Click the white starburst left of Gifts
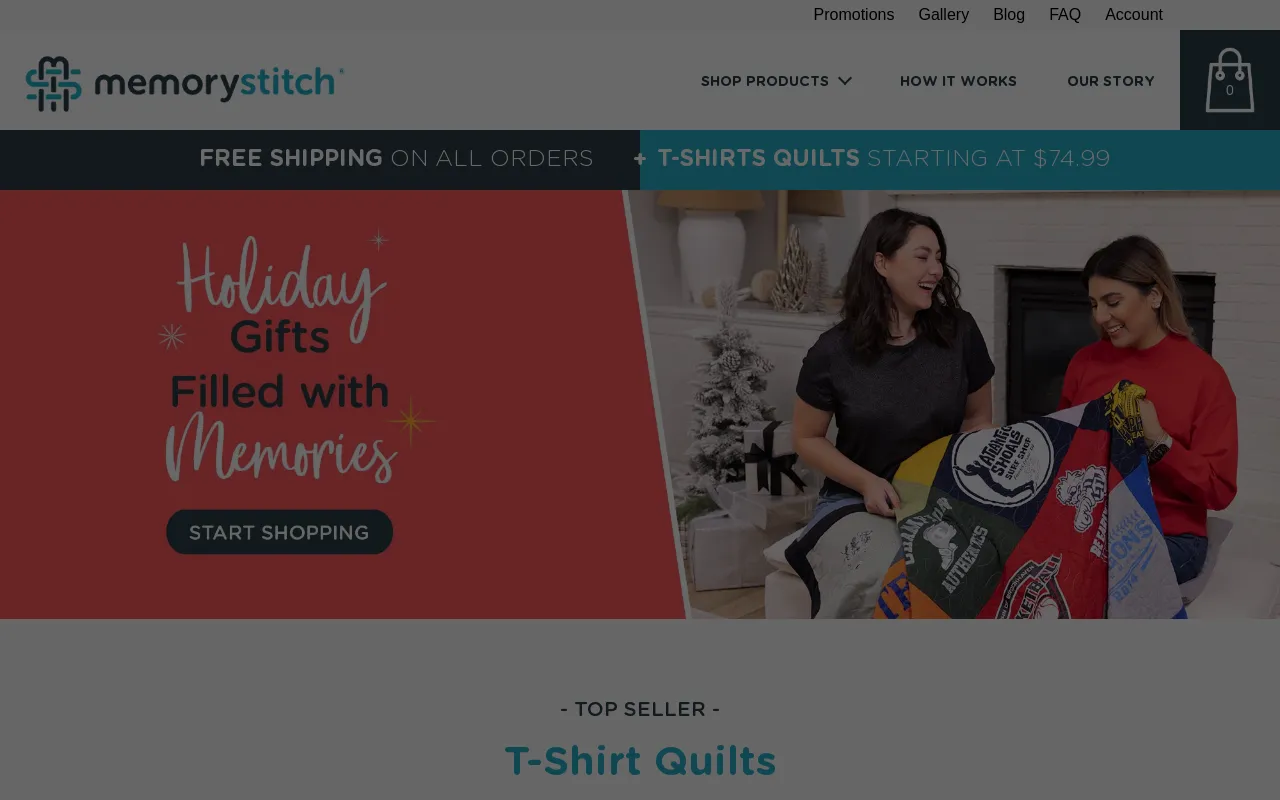1280x800 pixels. click(x=172, y=336)
